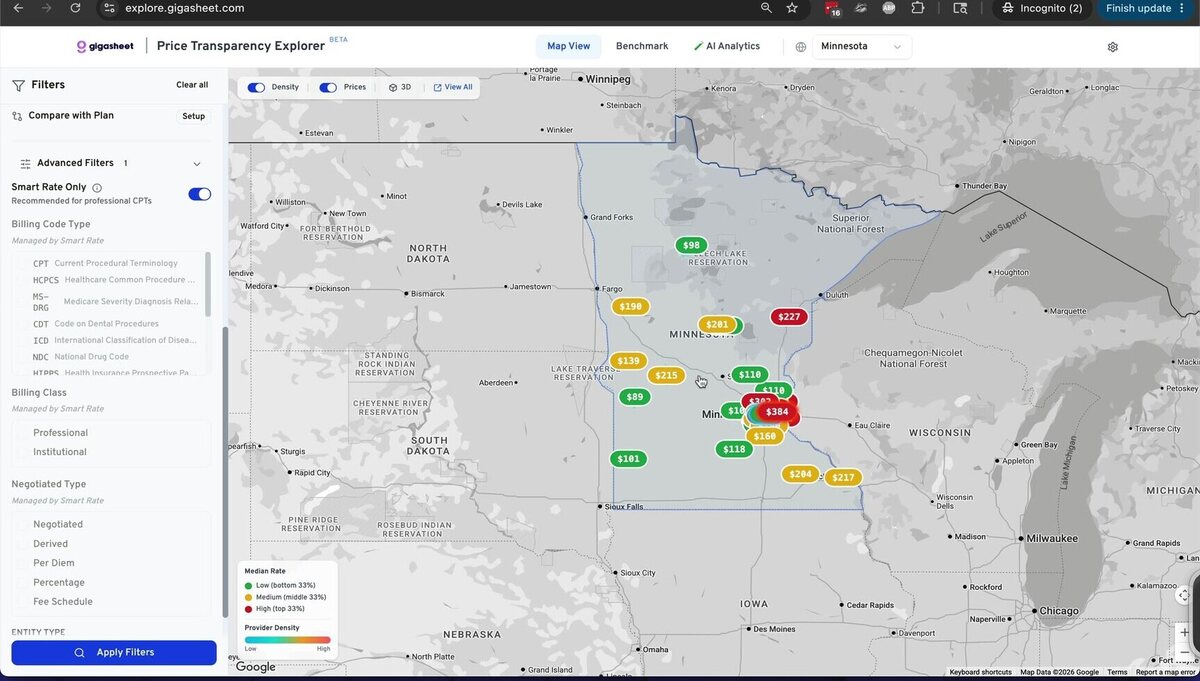Go back in browser history
The height and width of the screenshot is (681, 1200).
click(x=17, y=8)
